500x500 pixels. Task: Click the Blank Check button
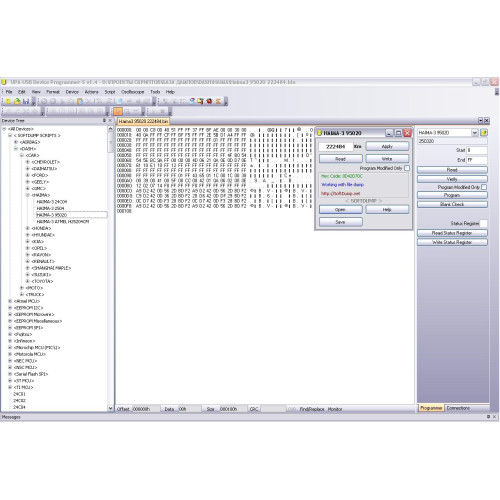[452, 204]
